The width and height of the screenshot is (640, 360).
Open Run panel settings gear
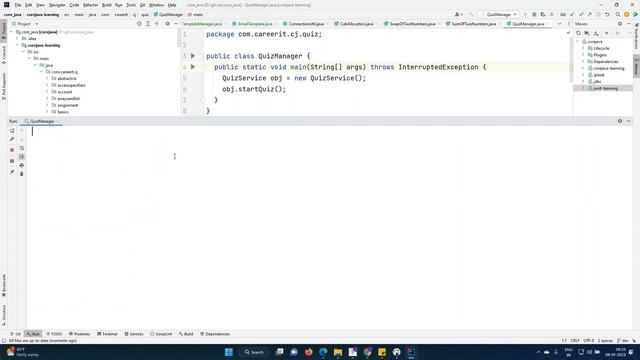click(x=620, y=121)
